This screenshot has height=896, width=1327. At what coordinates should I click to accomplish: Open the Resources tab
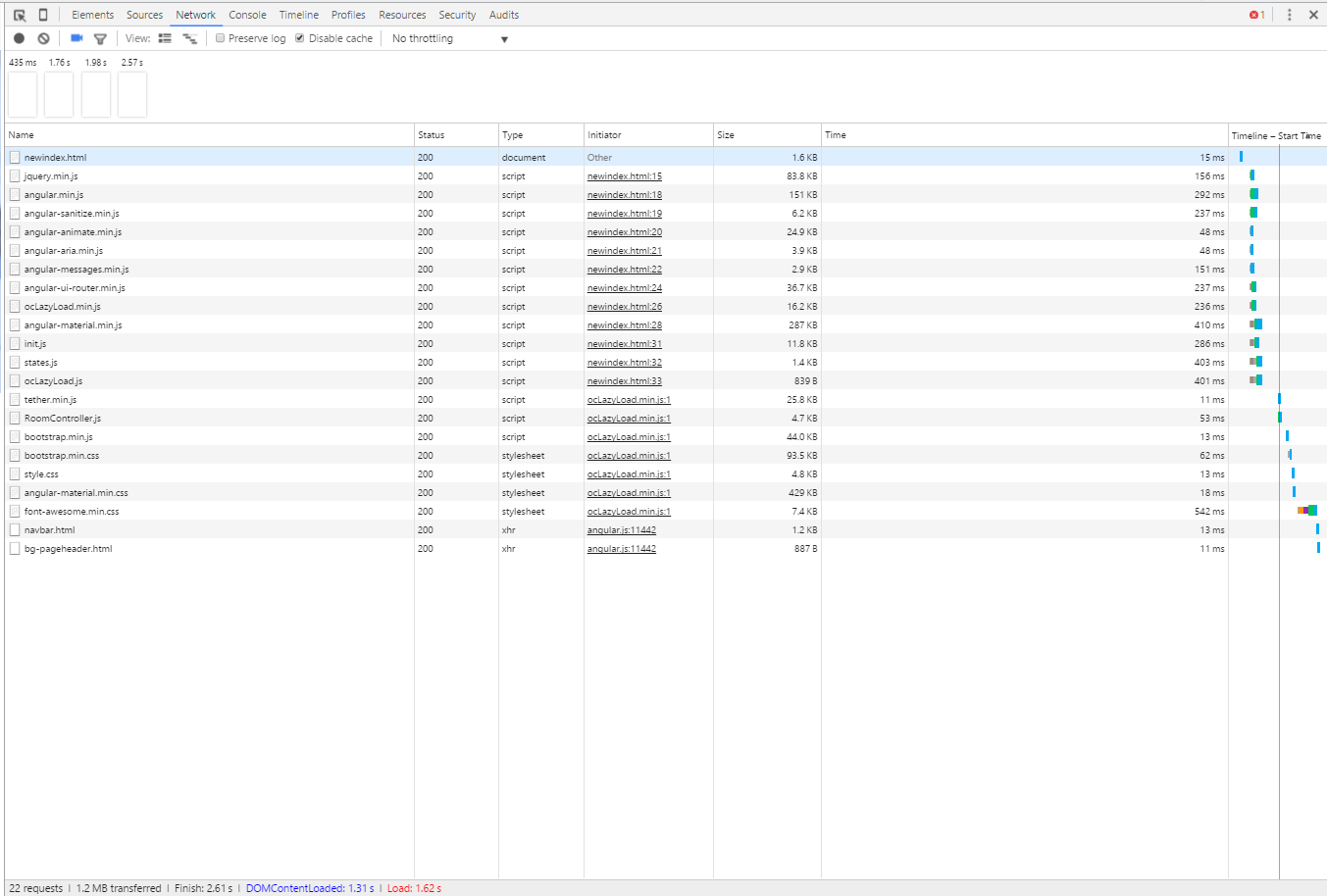coord(402,15)
